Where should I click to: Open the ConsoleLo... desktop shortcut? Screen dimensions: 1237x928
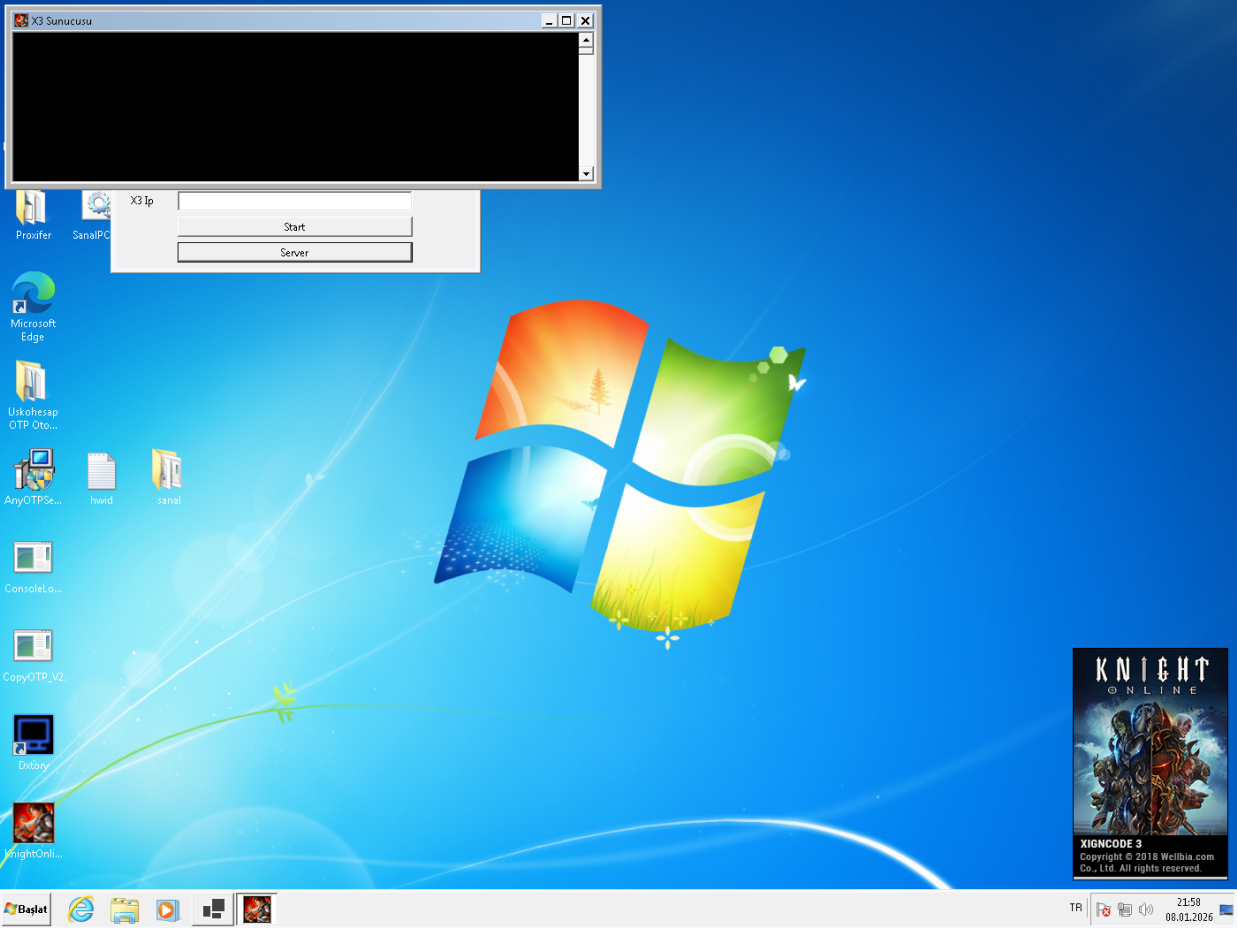click(x=33, y=567)
